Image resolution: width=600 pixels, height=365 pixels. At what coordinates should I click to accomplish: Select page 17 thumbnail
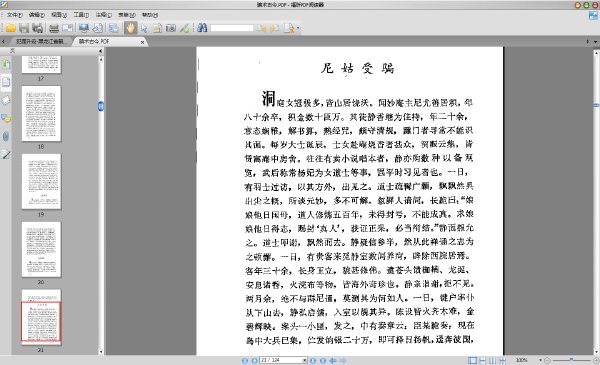pos(41,64)
